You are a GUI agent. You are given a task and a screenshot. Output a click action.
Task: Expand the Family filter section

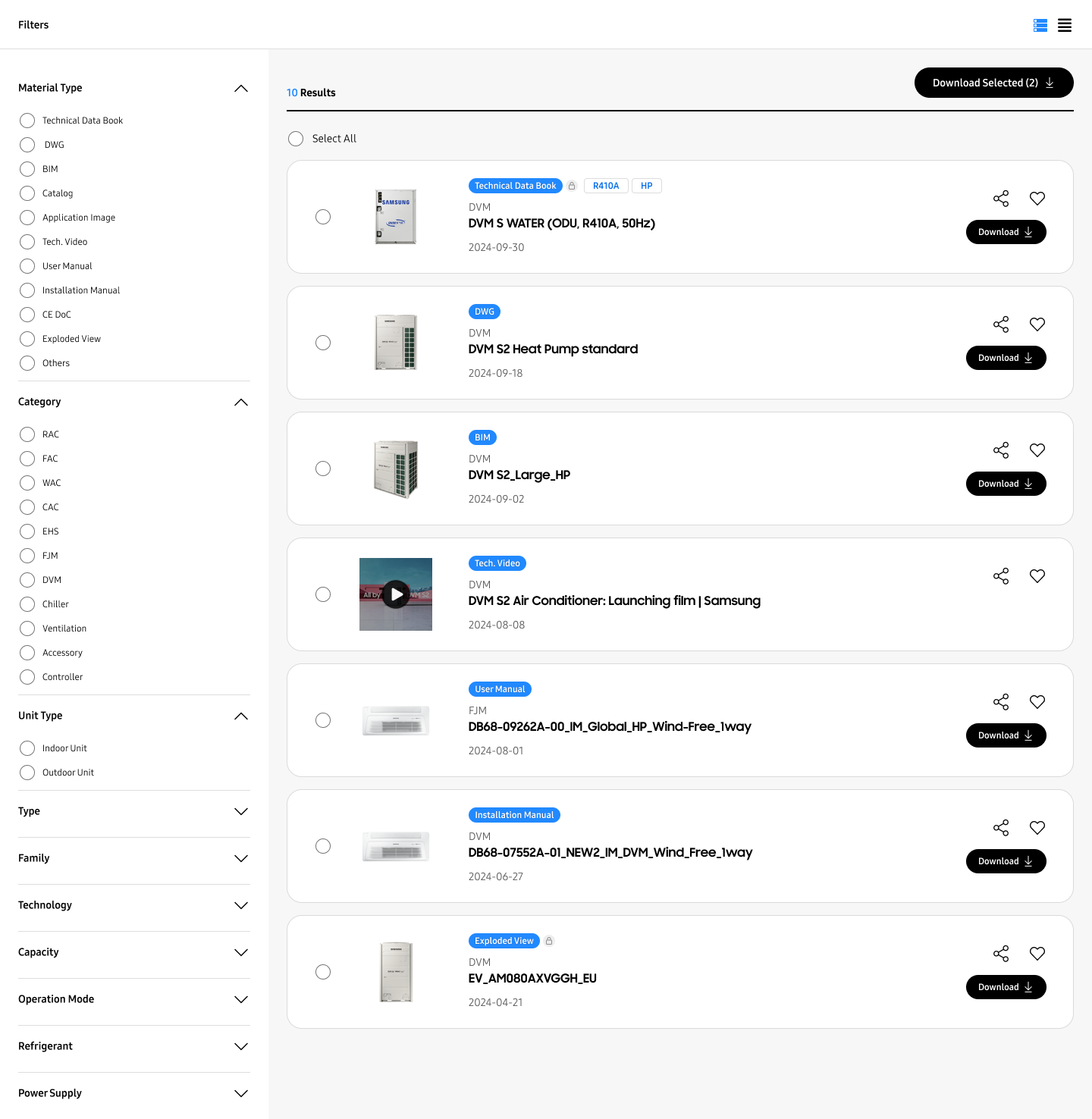pos(241,859)
